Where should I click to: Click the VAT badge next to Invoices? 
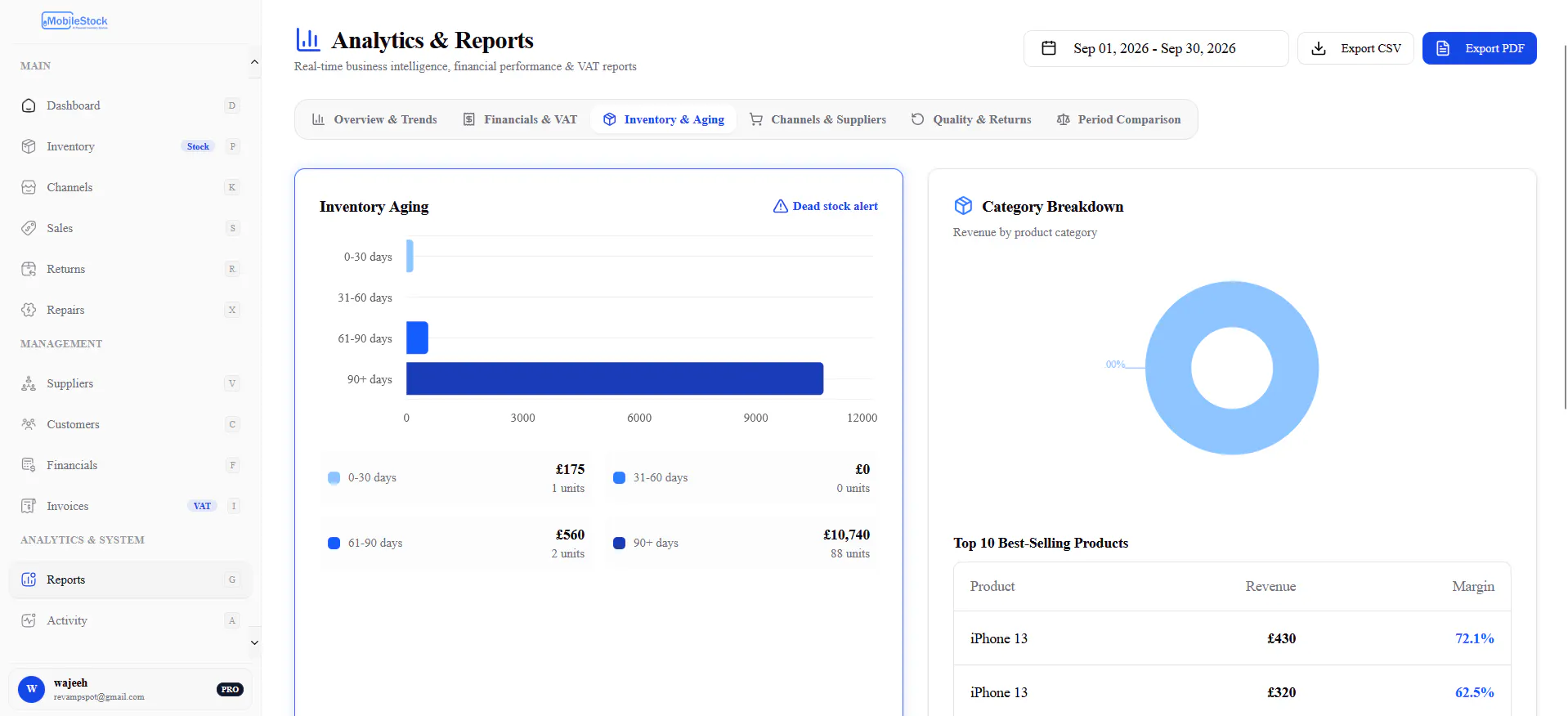[202, 506]
